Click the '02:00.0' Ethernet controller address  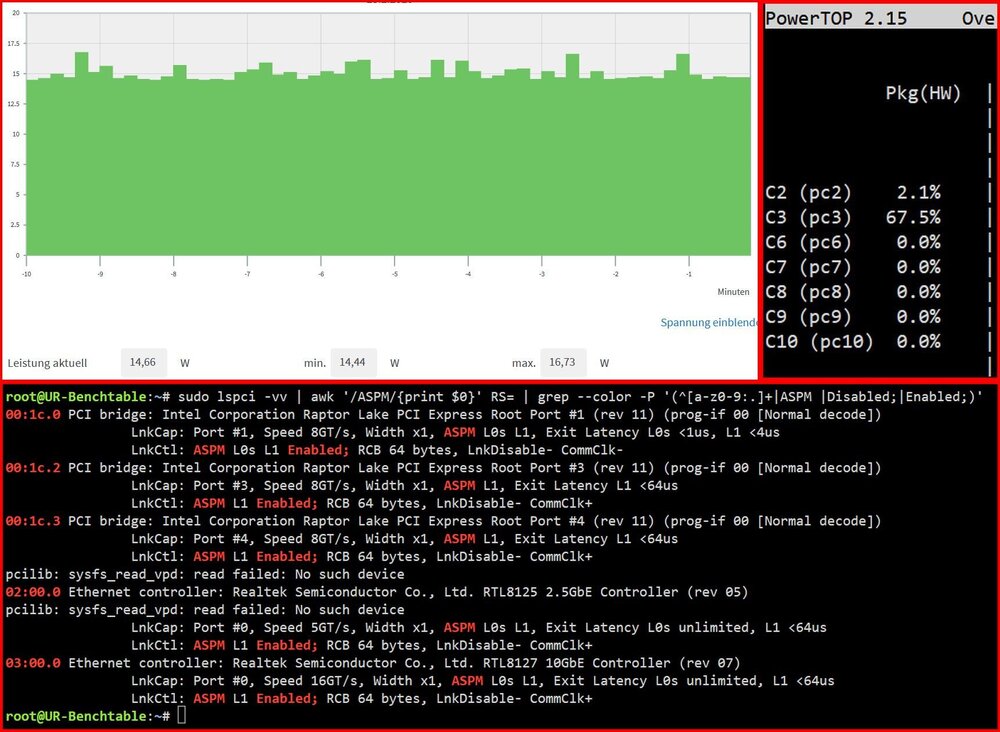pyautogui.click(x=33, y=592)
